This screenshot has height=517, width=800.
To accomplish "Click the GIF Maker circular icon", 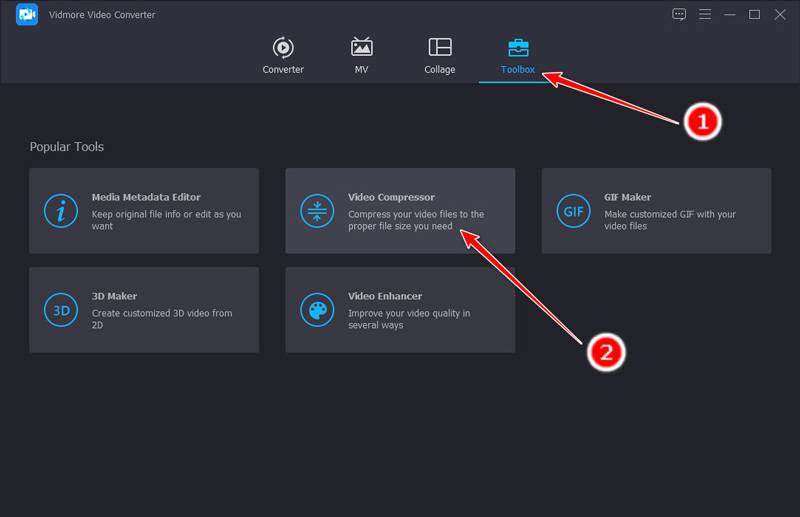I will [x=574, y=211].
